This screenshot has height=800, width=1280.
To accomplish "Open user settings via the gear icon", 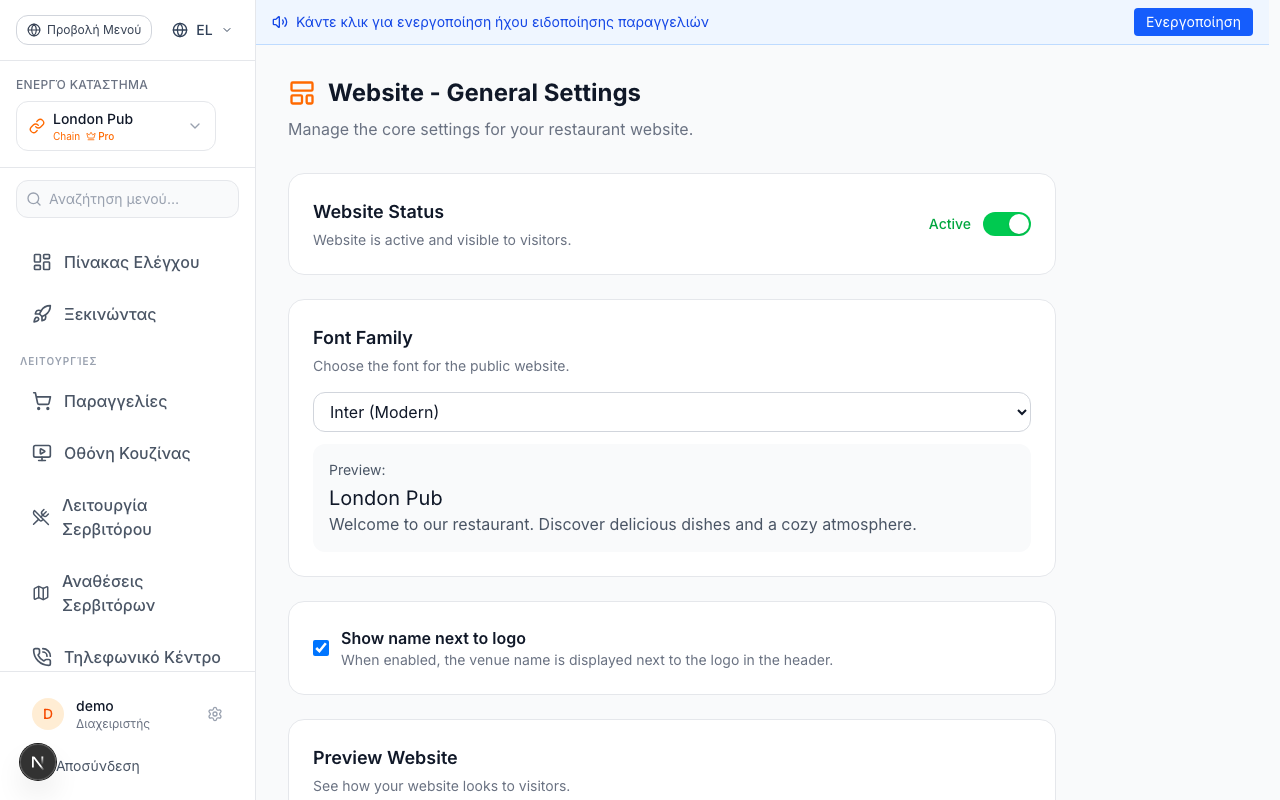I will click(215, 714).
